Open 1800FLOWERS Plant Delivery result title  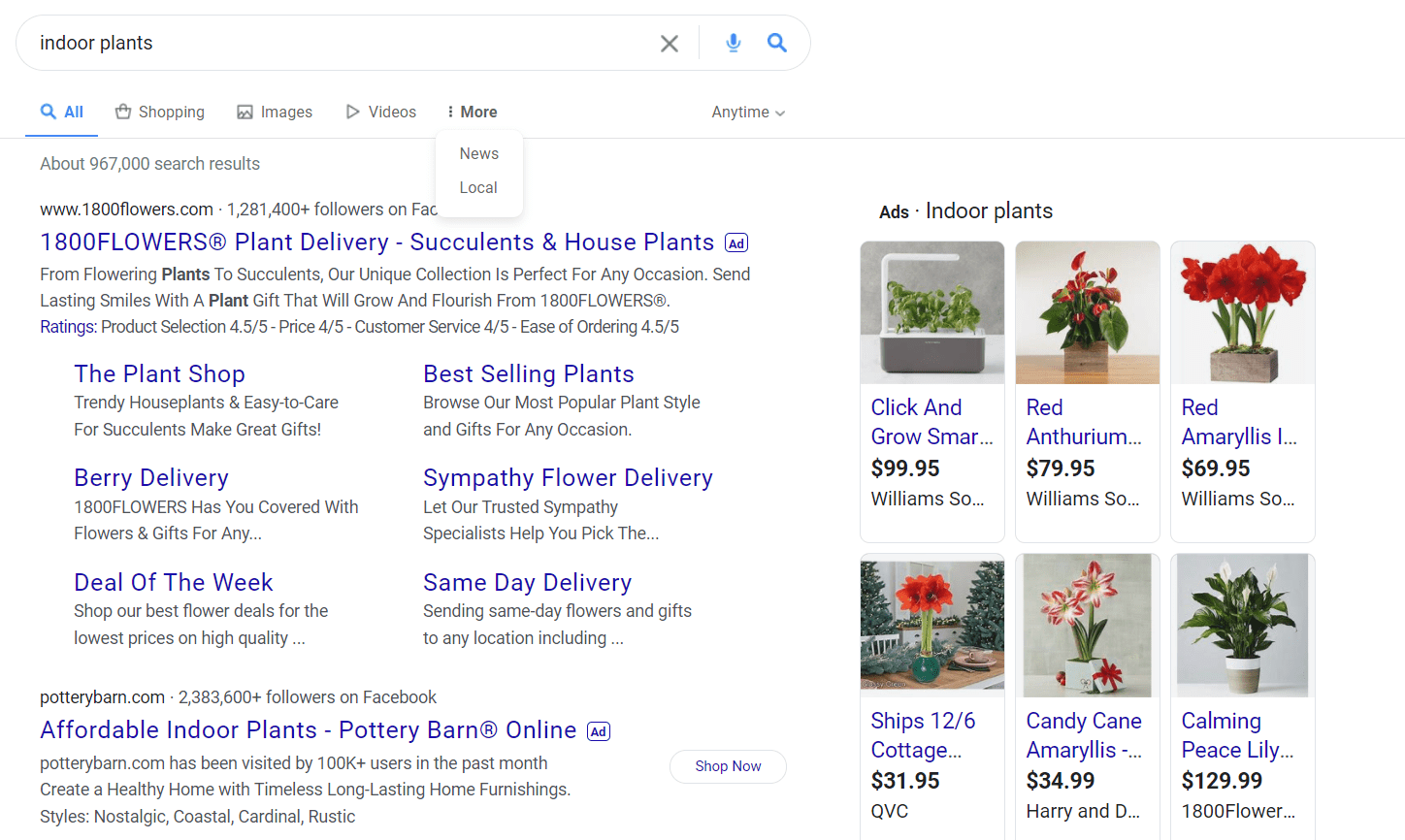click(x=377, y=242)
